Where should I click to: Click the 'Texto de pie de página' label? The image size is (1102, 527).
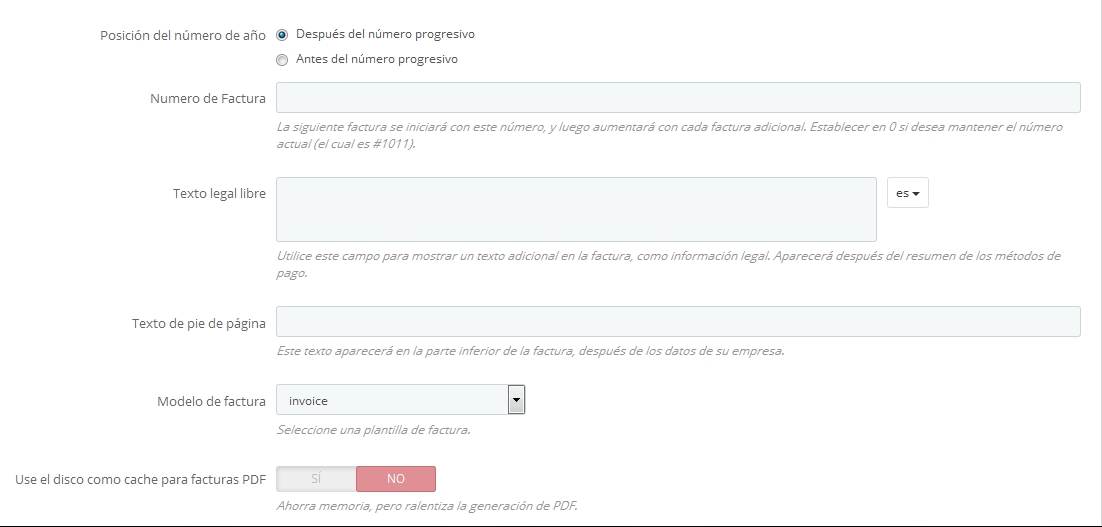(x=198, y=323)
